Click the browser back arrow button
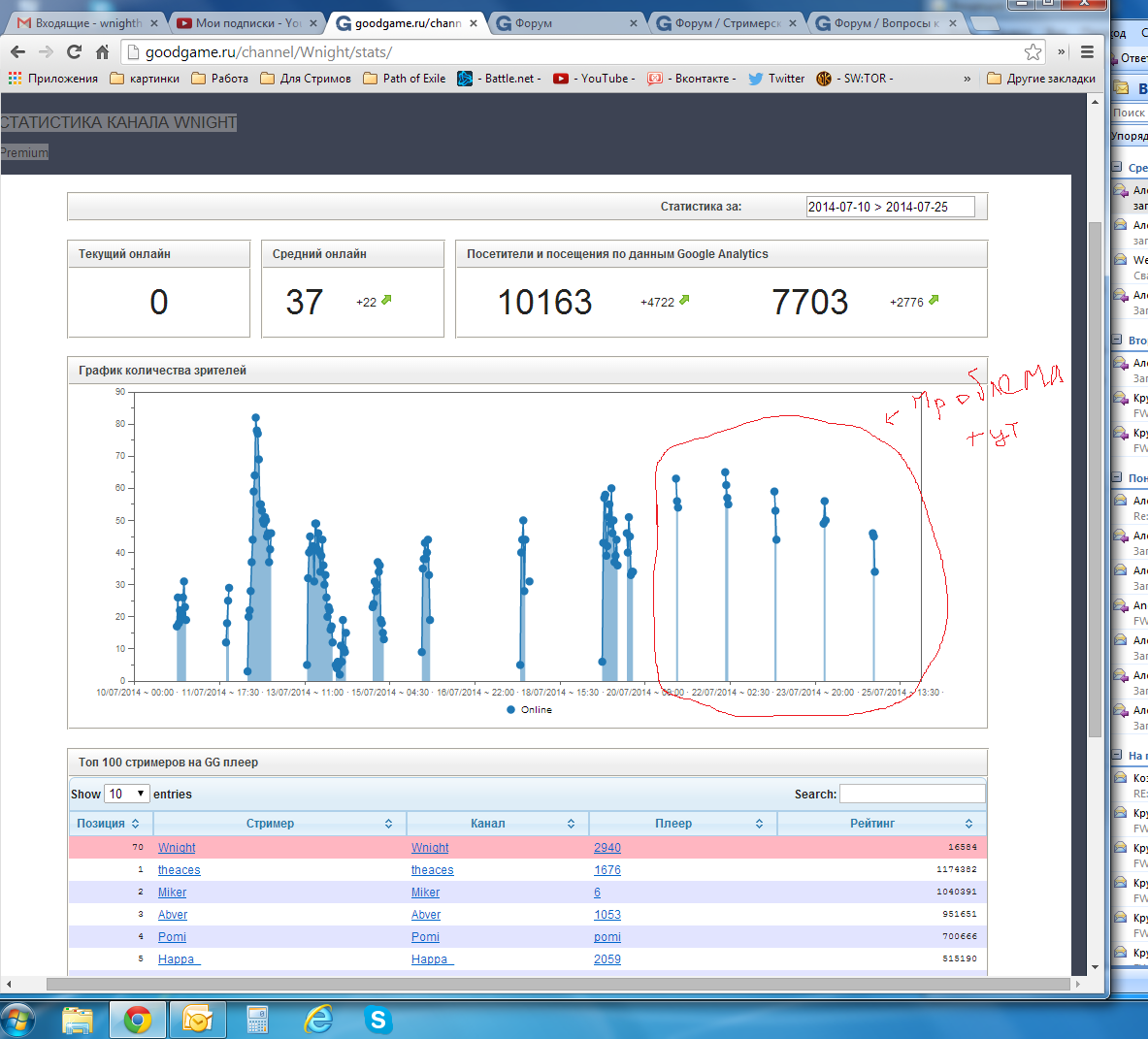 17,52
